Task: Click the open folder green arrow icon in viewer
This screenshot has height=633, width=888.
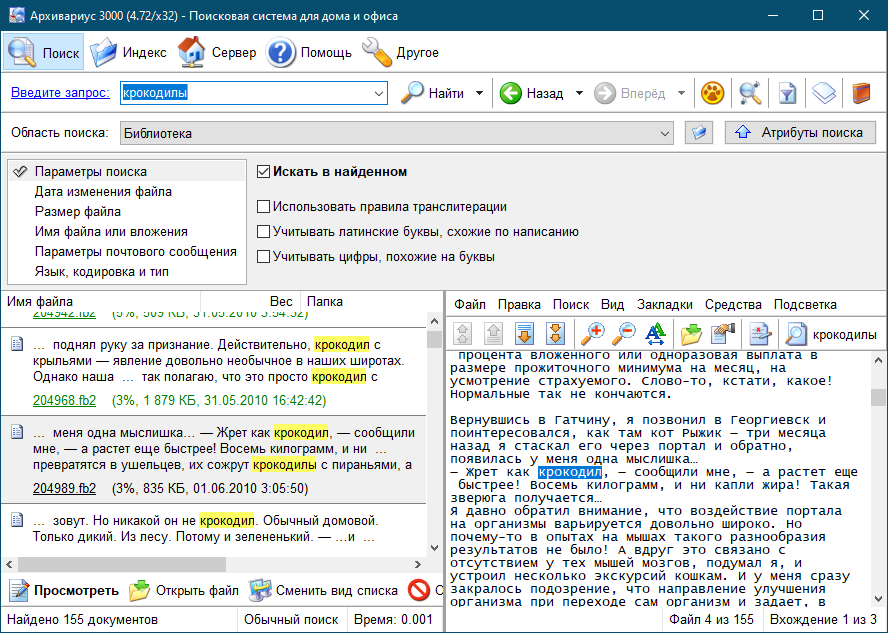Action: pos(691,334)
